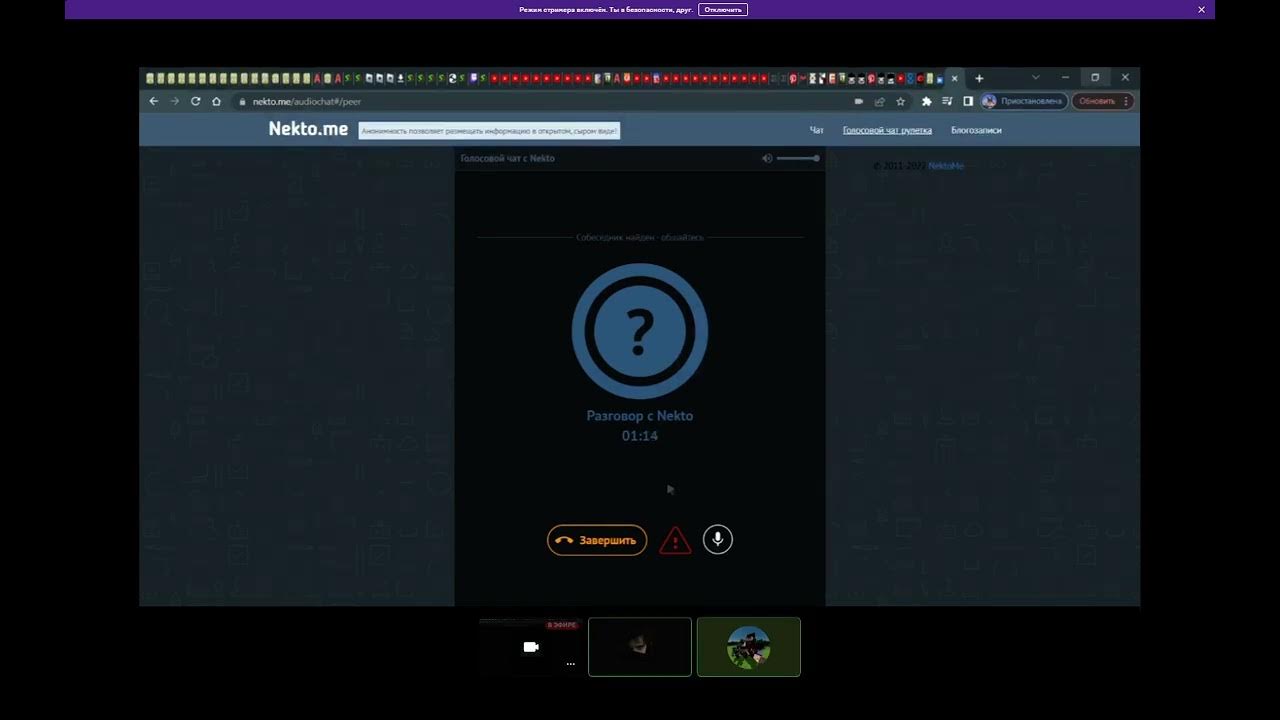Click the NektoMe footer link
This screenshot has height=720, width=1280.
pos(946,166)
